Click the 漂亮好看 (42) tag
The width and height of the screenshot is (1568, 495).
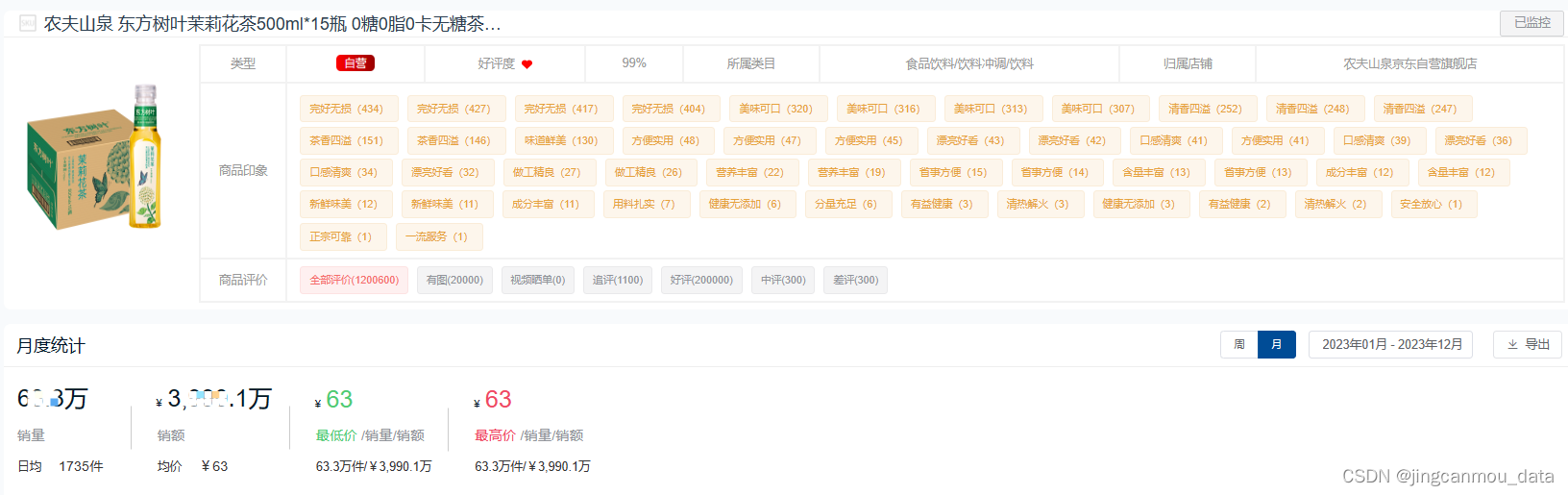pyautogui.click(x=1073, y=140)
